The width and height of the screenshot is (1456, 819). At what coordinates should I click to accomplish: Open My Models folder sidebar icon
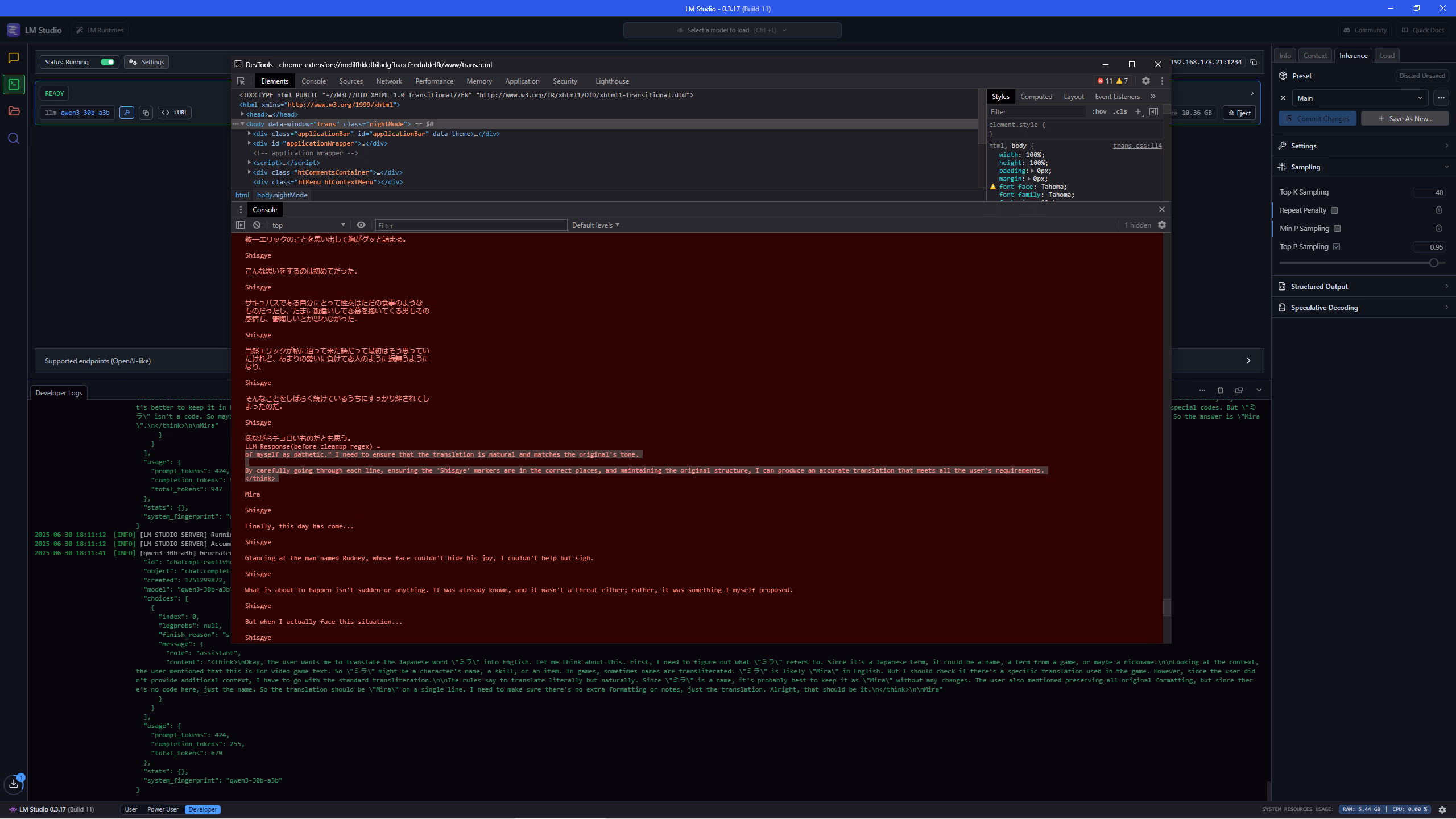click(14, 111)
